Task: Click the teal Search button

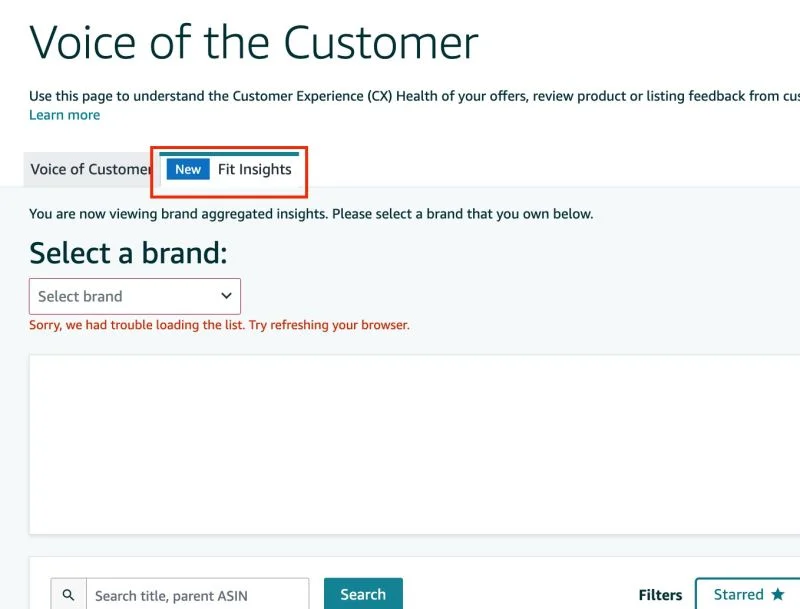Action: (363, 594)
